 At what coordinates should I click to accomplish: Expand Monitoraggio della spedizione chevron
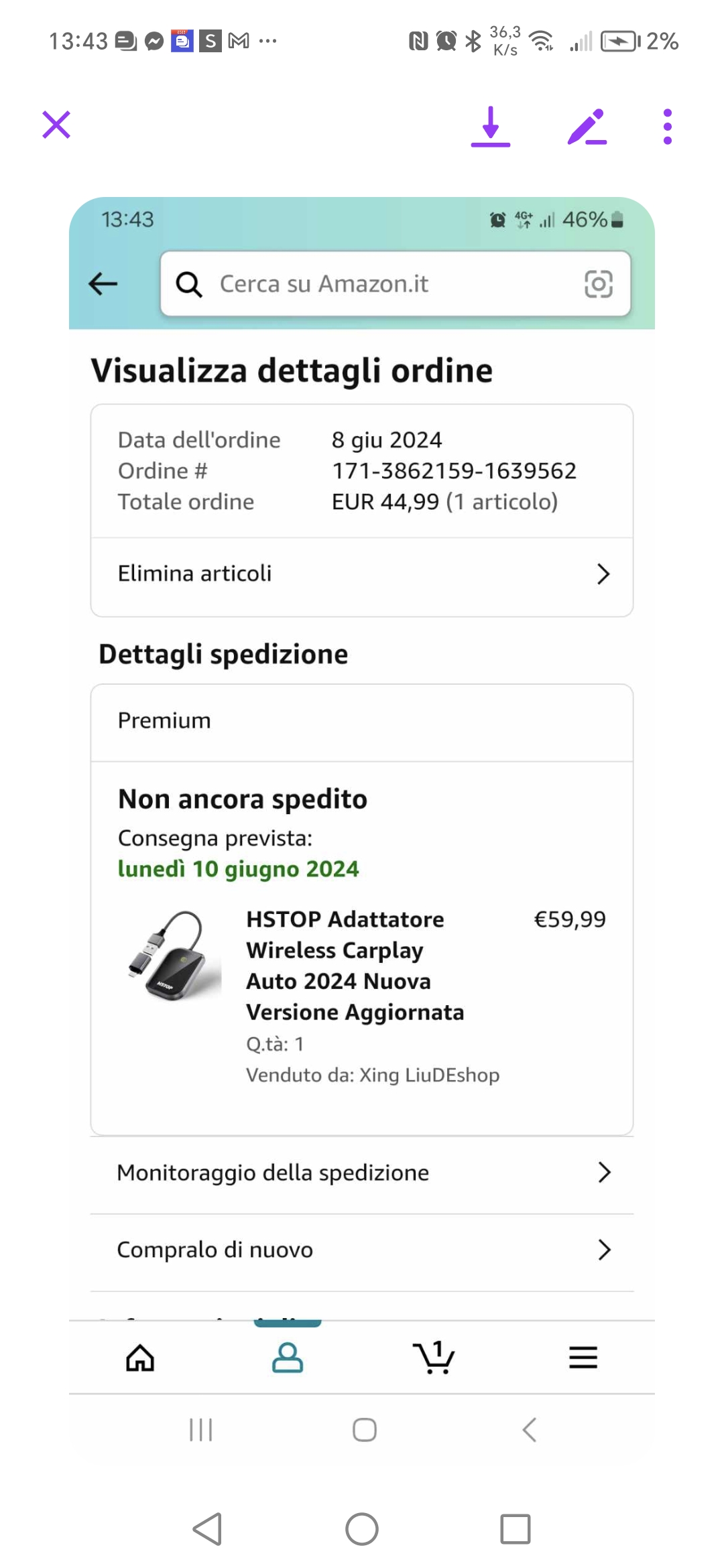603,1172
